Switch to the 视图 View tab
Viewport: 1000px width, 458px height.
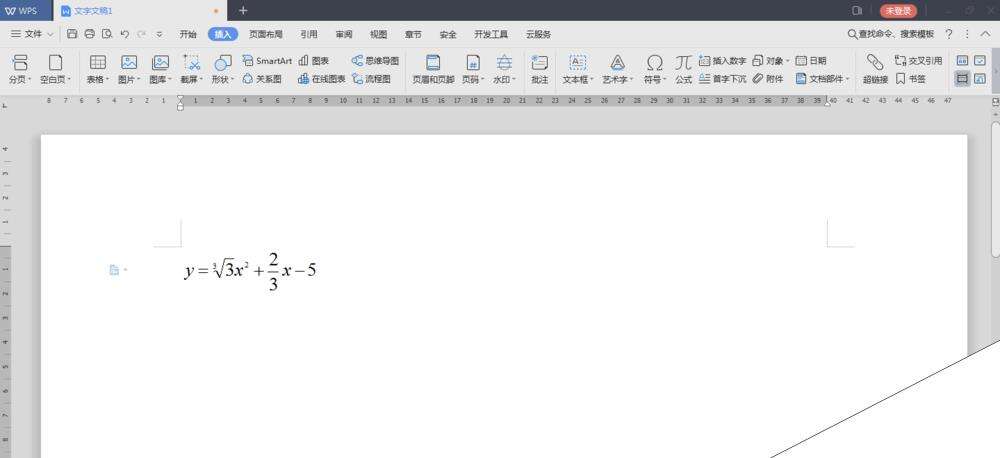pyautogui.click(x=378, y=34)
